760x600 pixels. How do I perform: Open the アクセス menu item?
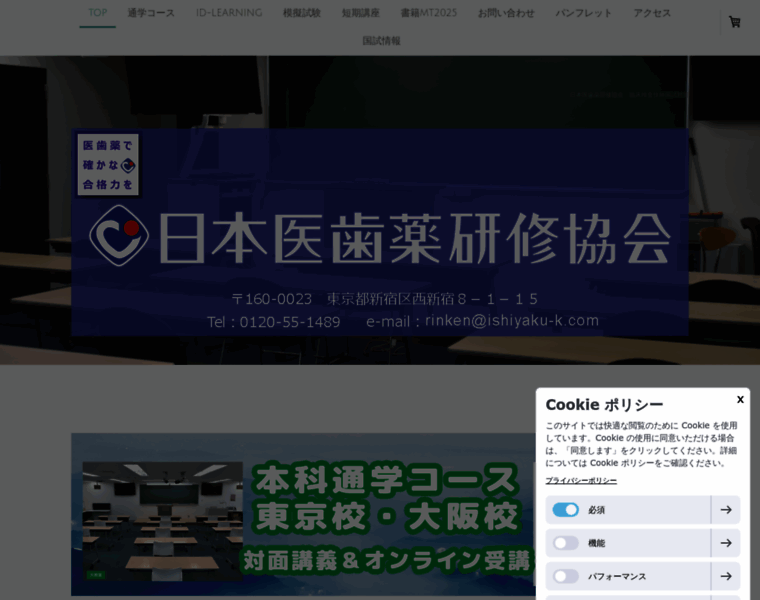[x=652, y=13]
